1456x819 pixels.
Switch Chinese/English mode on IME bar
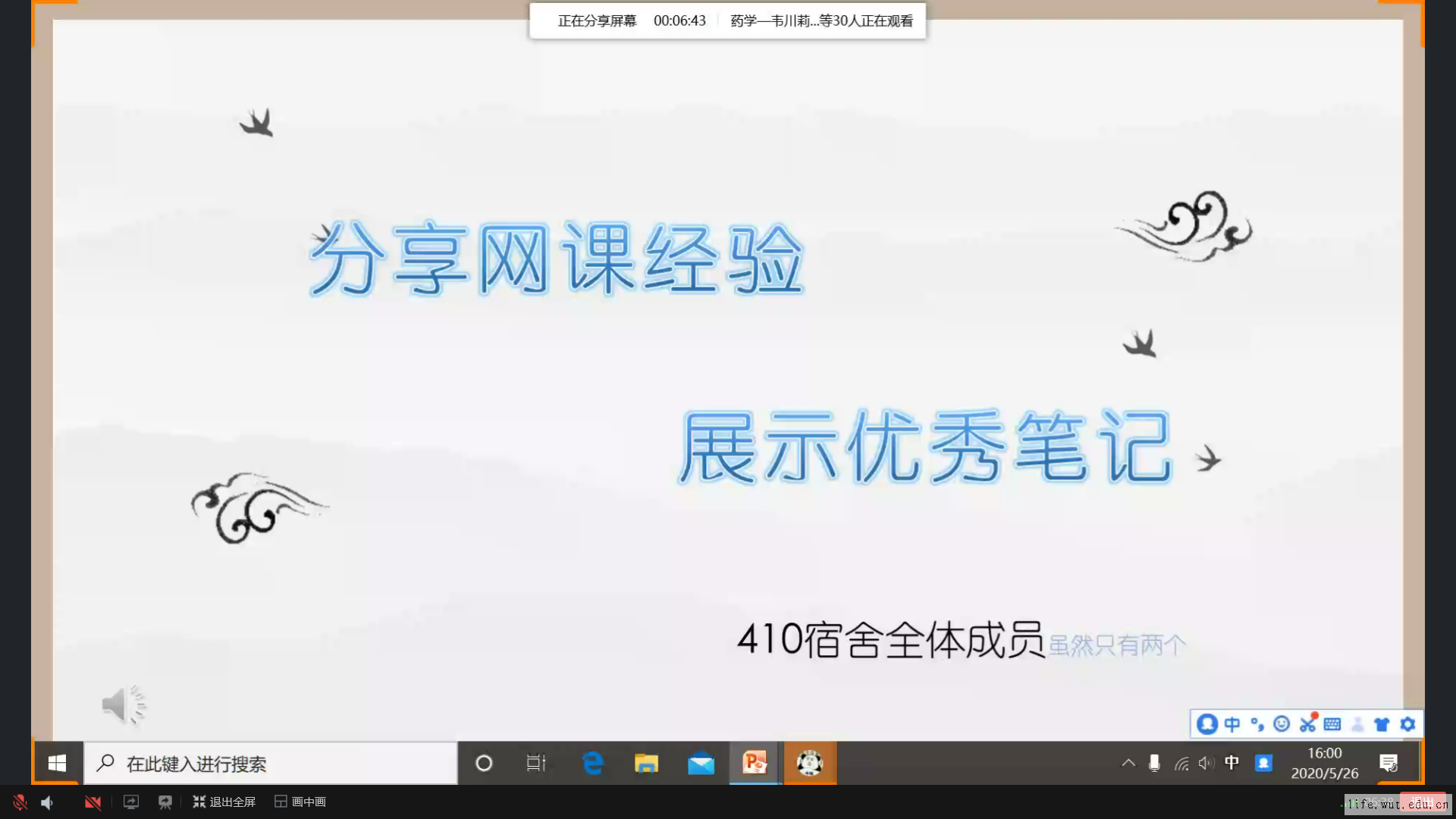pos(1232,724)
